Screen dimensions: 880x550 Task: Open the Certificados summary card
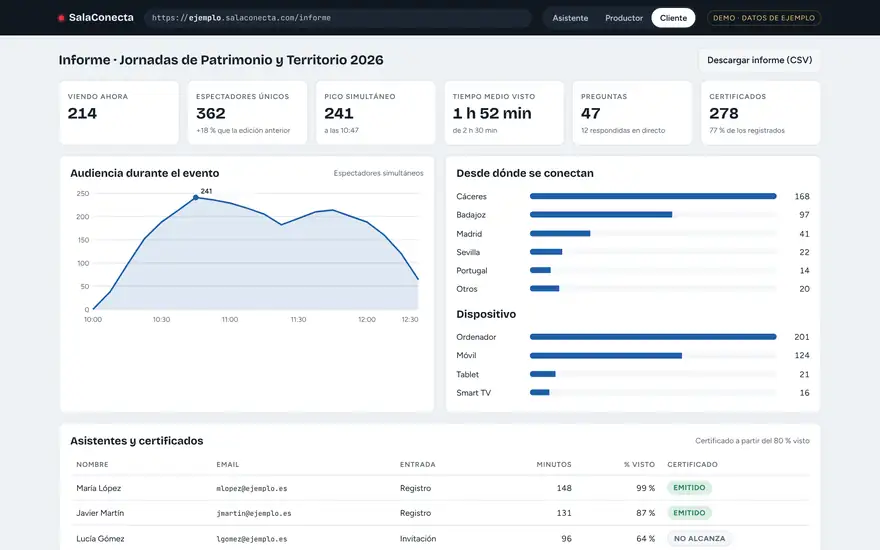pyautogui.click(x=760, y=113)
